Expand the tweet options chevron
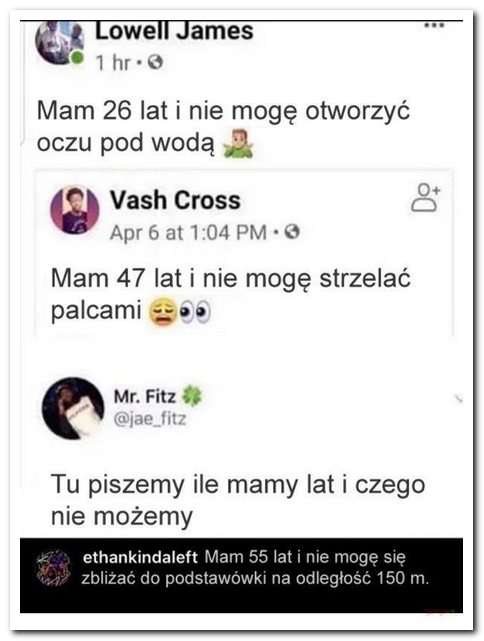The width and height of the screenshot is (484, 641). click(x=458, y=398)
